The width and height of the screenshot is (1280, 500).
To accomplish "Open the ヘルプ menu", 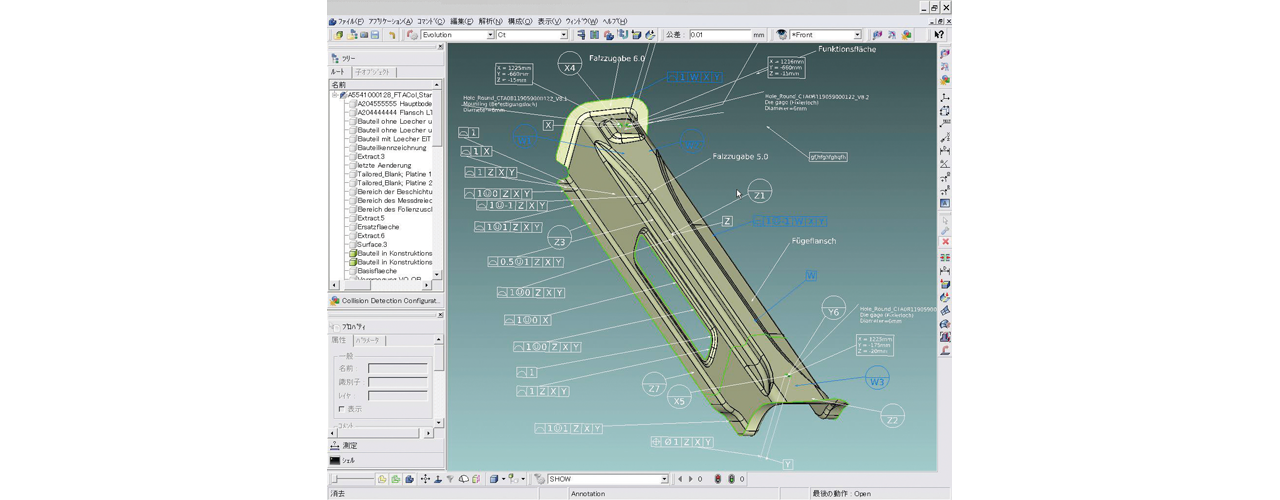I will 614,21.
